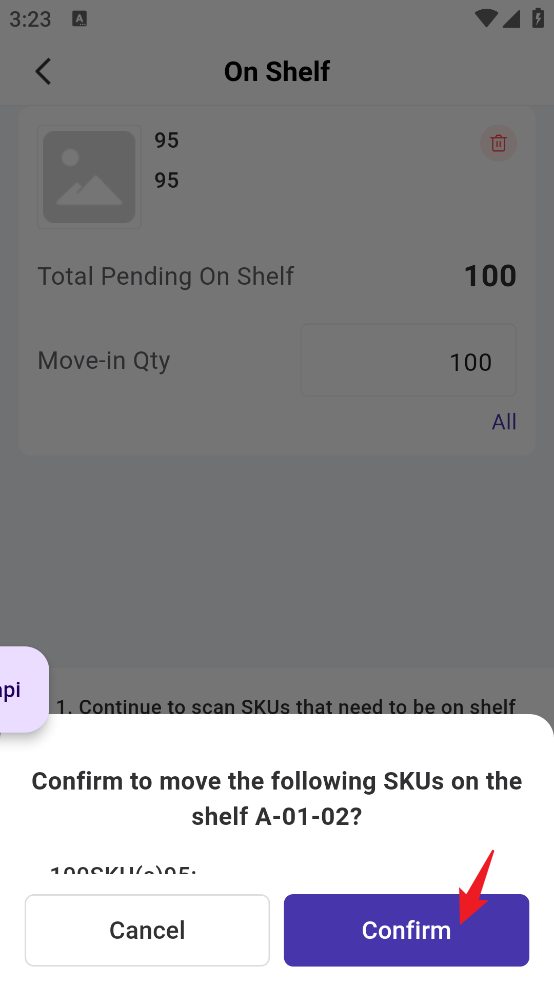Tap the 'Total Pending On Shelf' label
554x985 pixels.
coord(166,276)
